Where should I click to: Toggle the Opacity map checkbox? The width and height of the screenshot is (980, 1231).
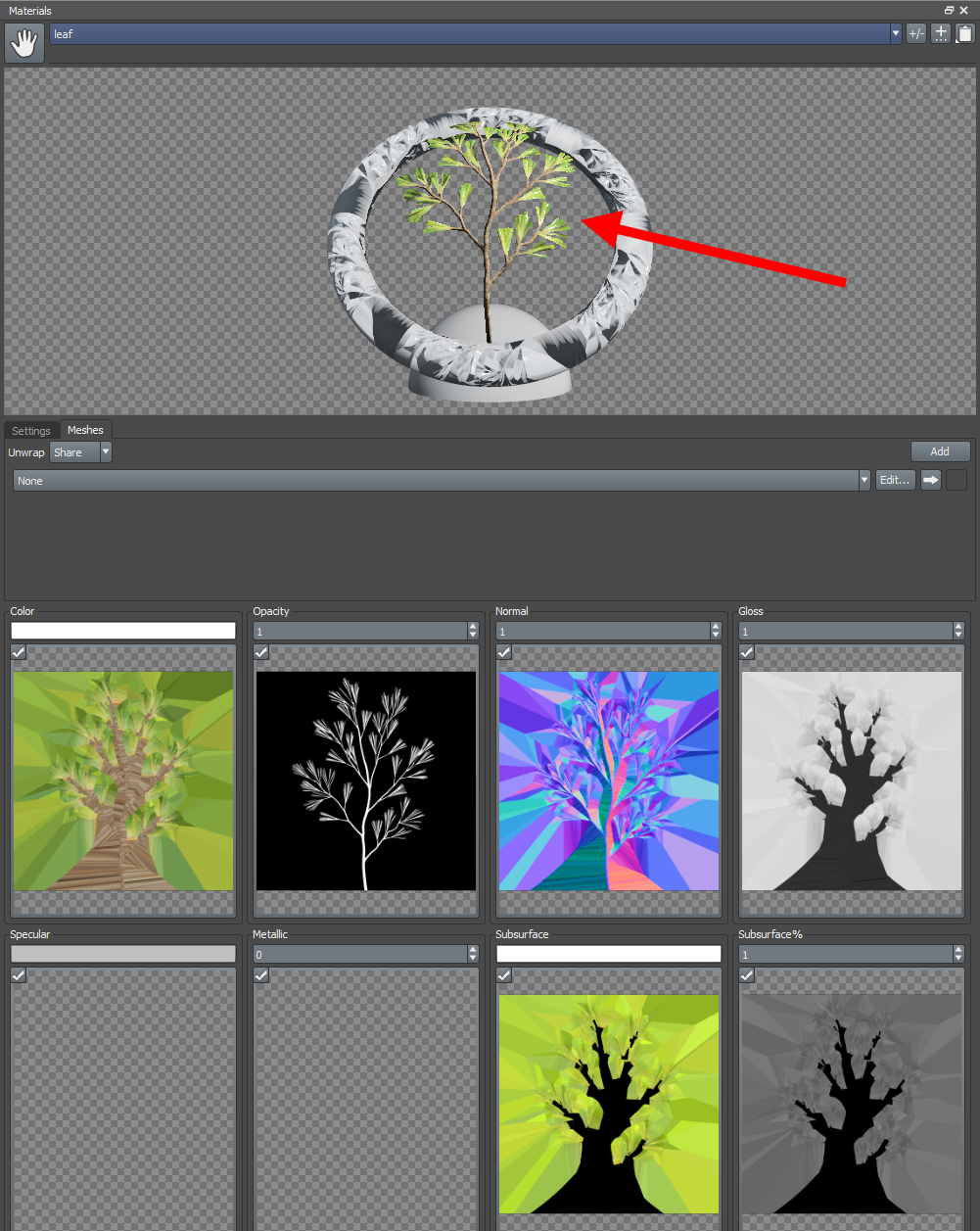tap(261, 652)
